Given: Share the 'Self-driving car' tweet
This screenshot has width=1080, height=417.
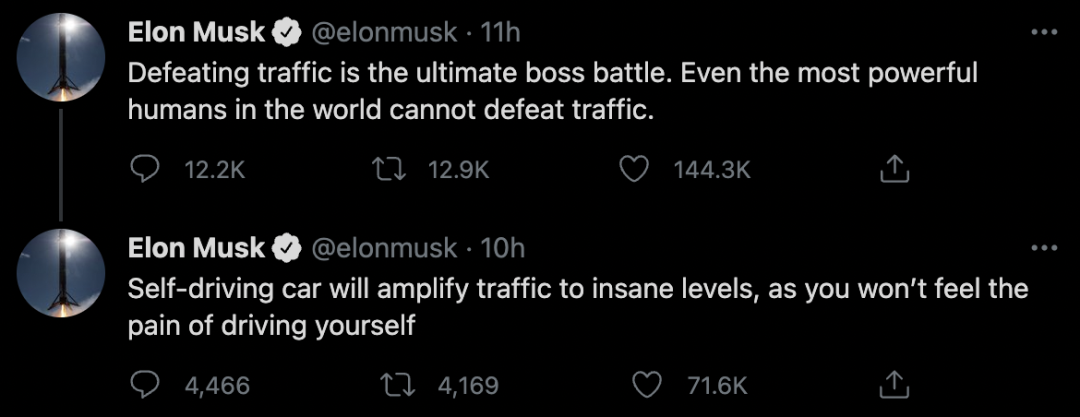Looking at the screenshot, I should click(x=893, y=384).
